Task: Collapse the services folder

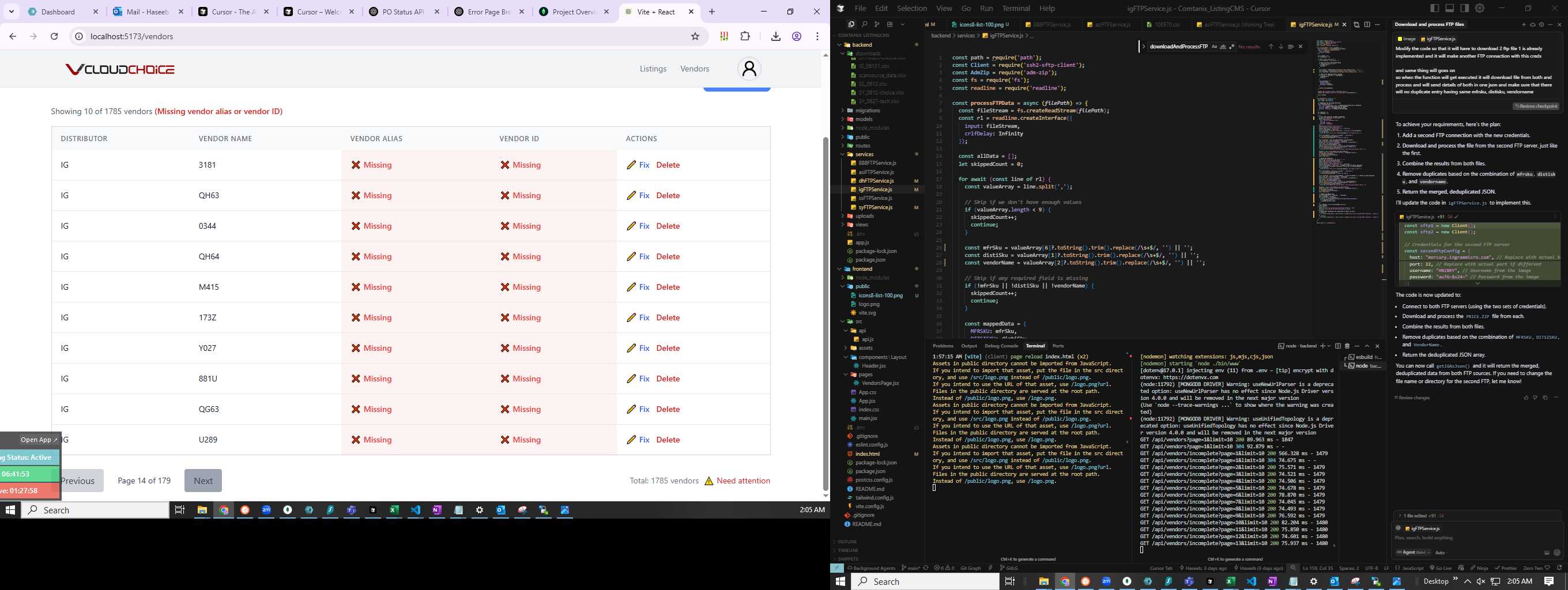Action: coord(842,154)
